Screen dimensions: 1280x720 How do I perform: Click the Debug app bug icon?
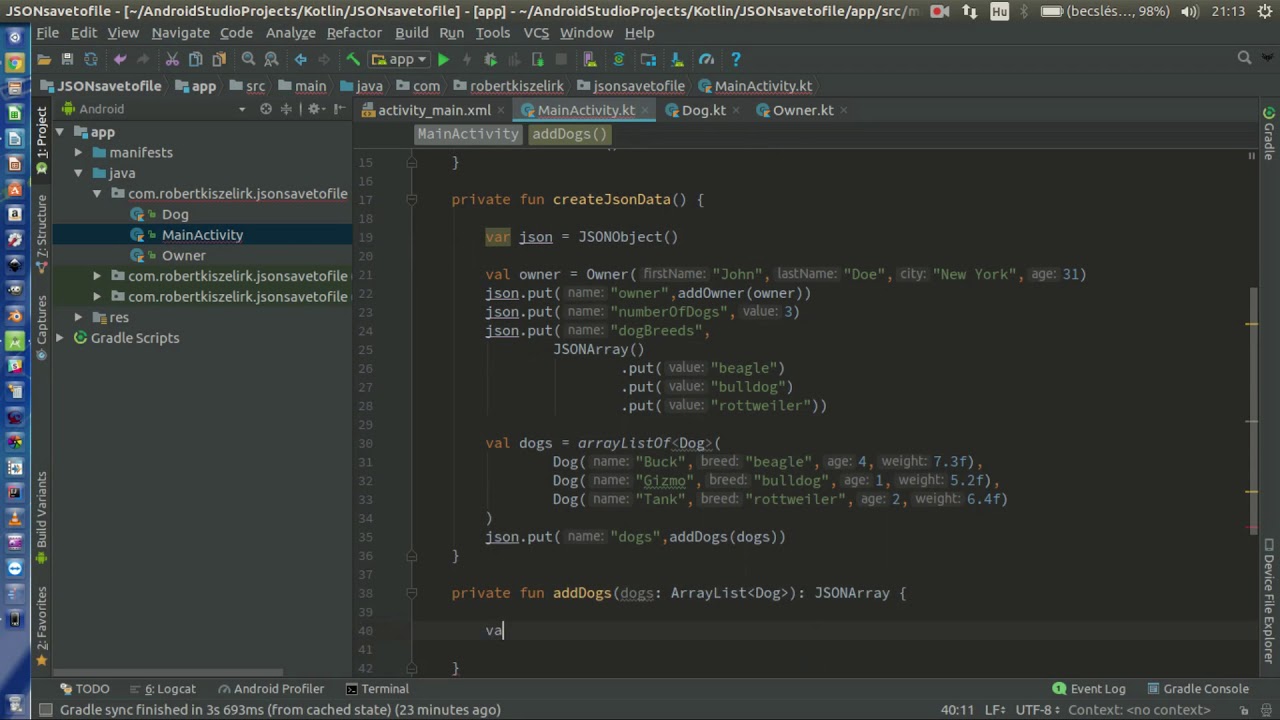click(490, 60)
